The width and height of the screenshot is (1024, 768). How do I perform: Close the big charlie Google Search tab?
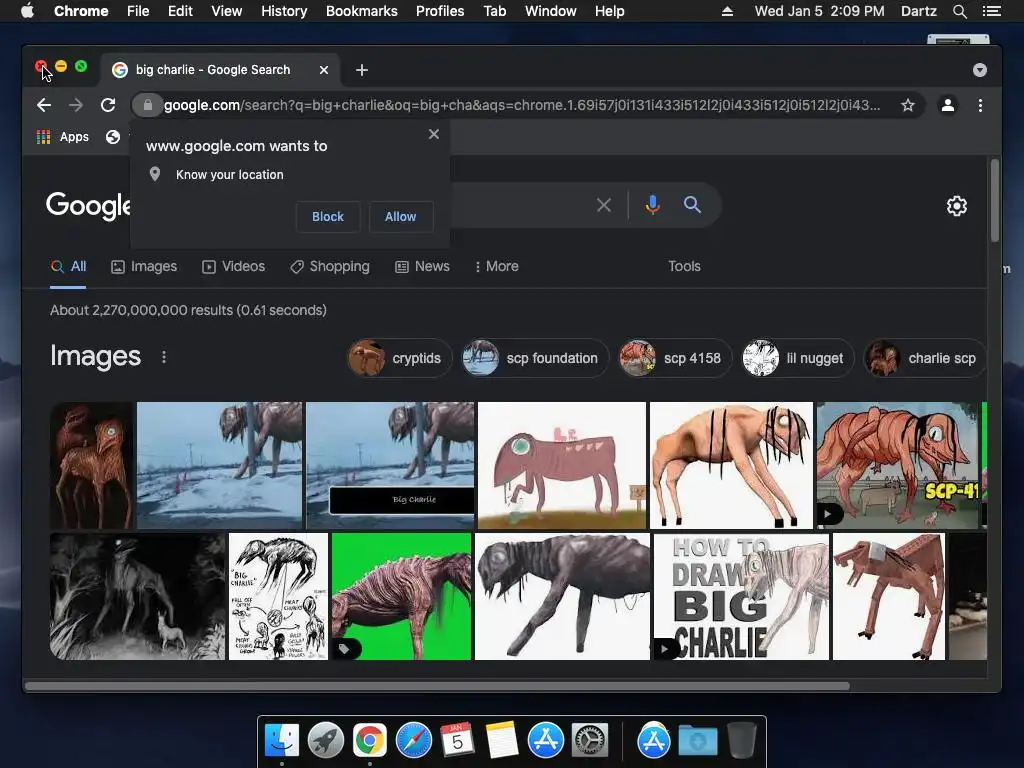pyautogui.click(x=323, y=70)
